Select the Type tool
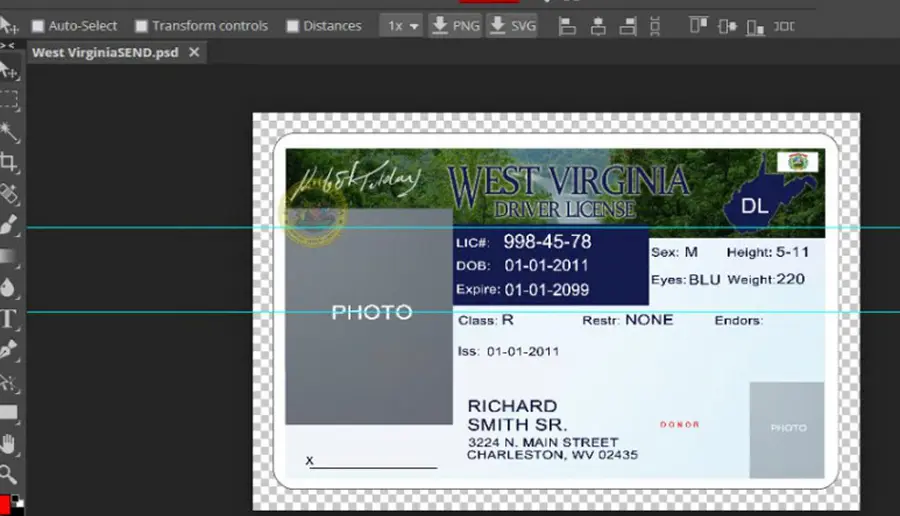 [x=9, y=318]
